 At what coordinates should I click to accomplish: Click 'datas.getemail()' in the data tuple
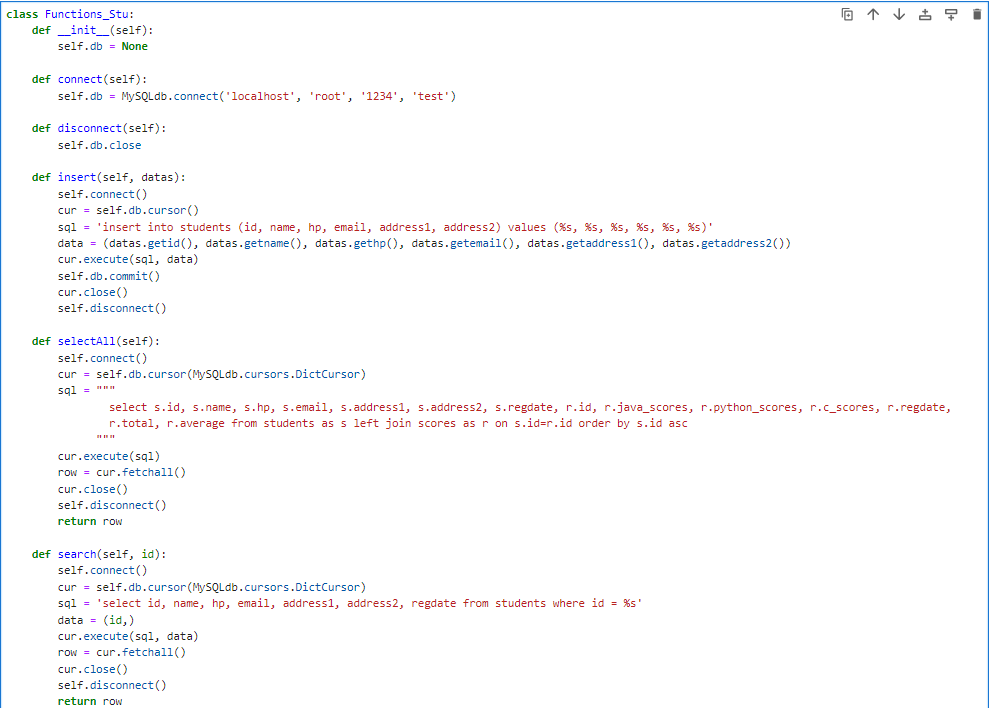[x=463, y=243]
